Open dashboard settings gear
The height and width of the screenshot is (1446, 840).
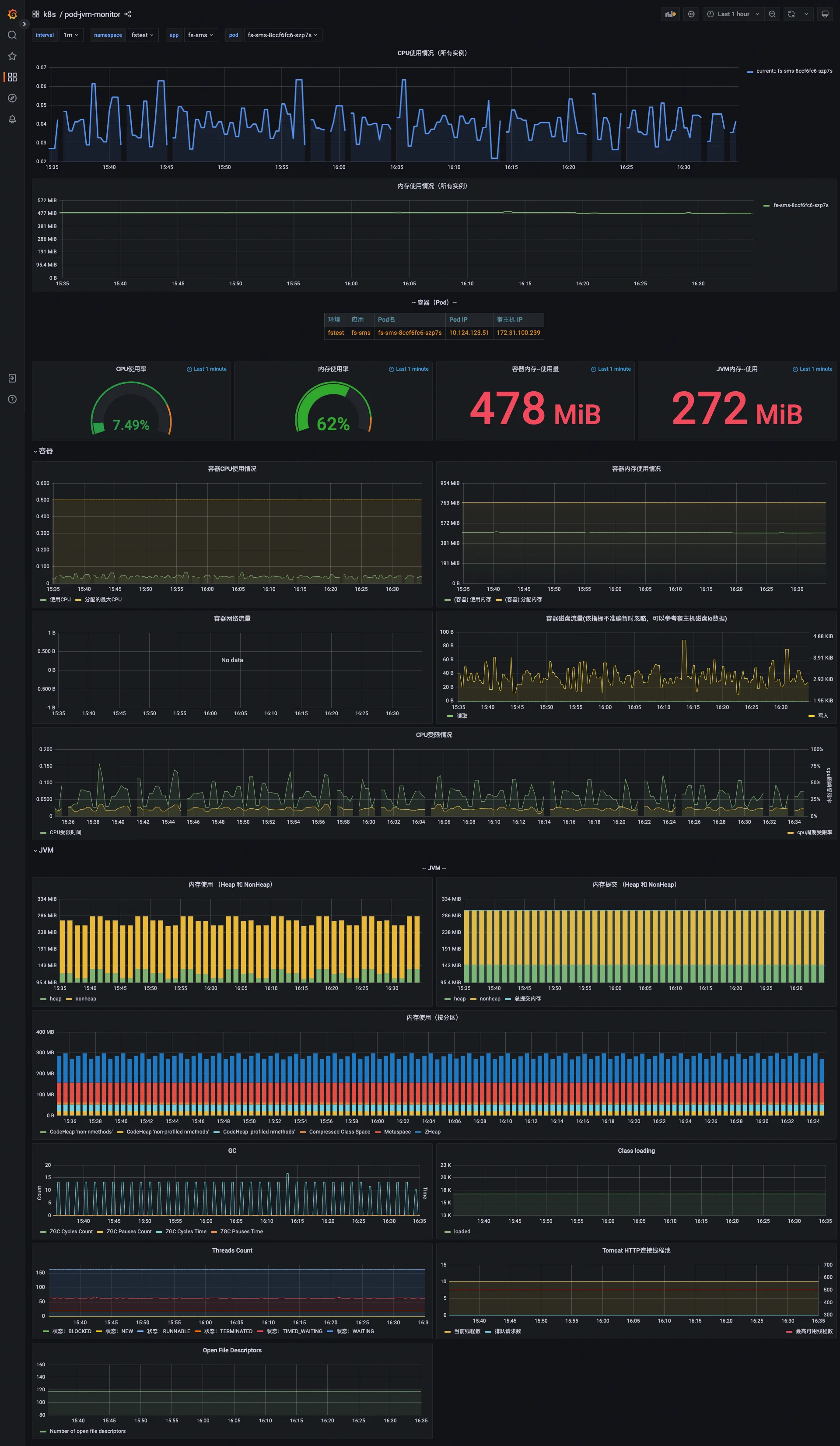click(691, 14)
